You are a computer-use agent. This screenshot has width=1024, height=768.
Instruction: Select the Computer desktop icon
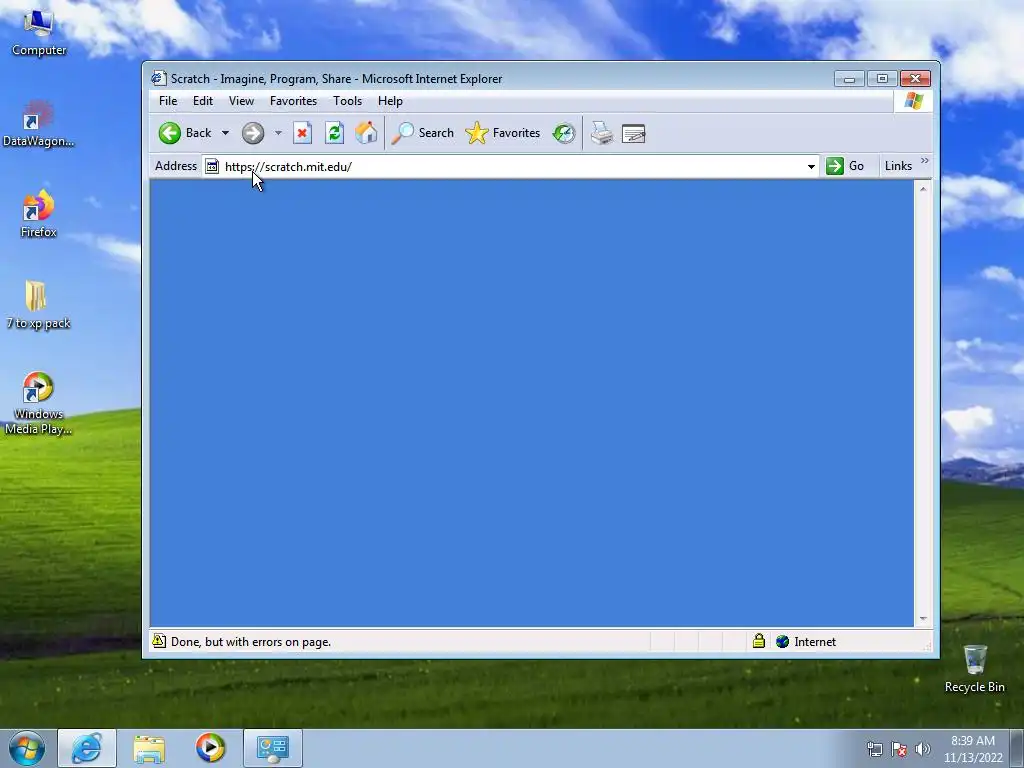39,34
